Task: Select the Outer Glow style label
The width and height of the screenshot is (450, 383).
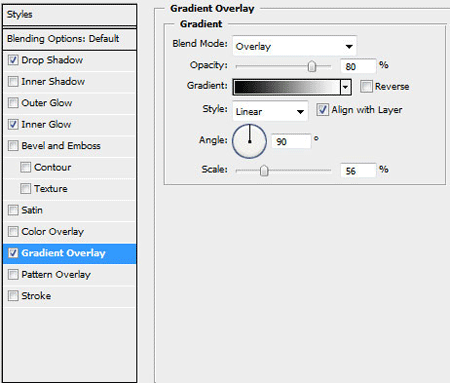Action: (47, 103)
